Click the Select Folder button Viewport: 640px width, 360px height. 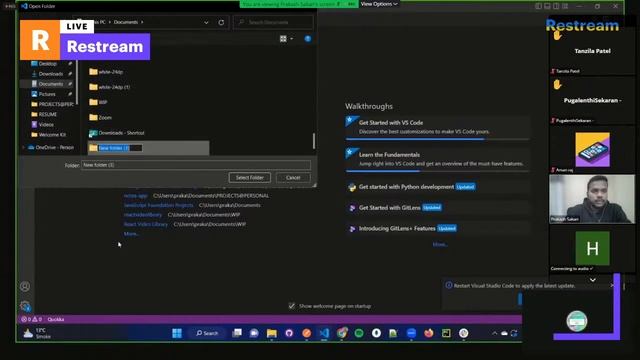click(250, 178)
